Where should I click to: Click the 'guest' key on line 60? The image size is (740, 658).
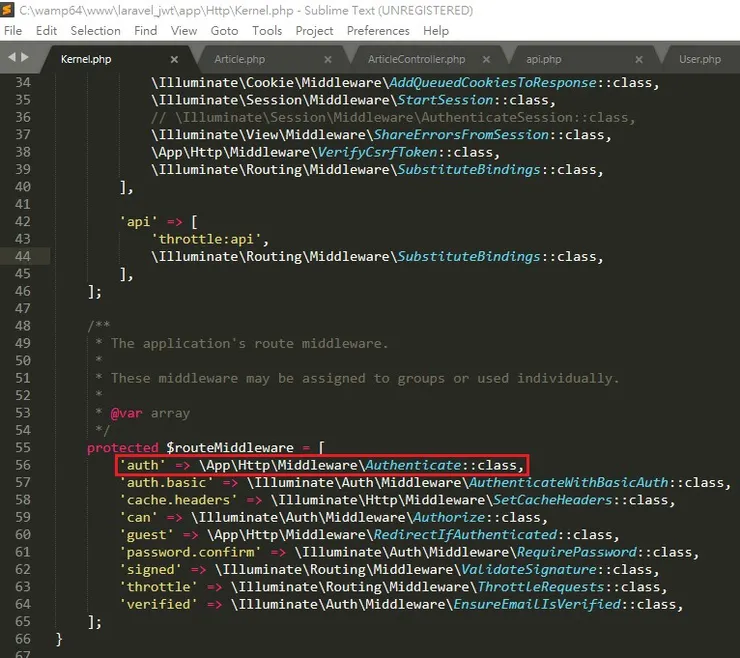146,535
